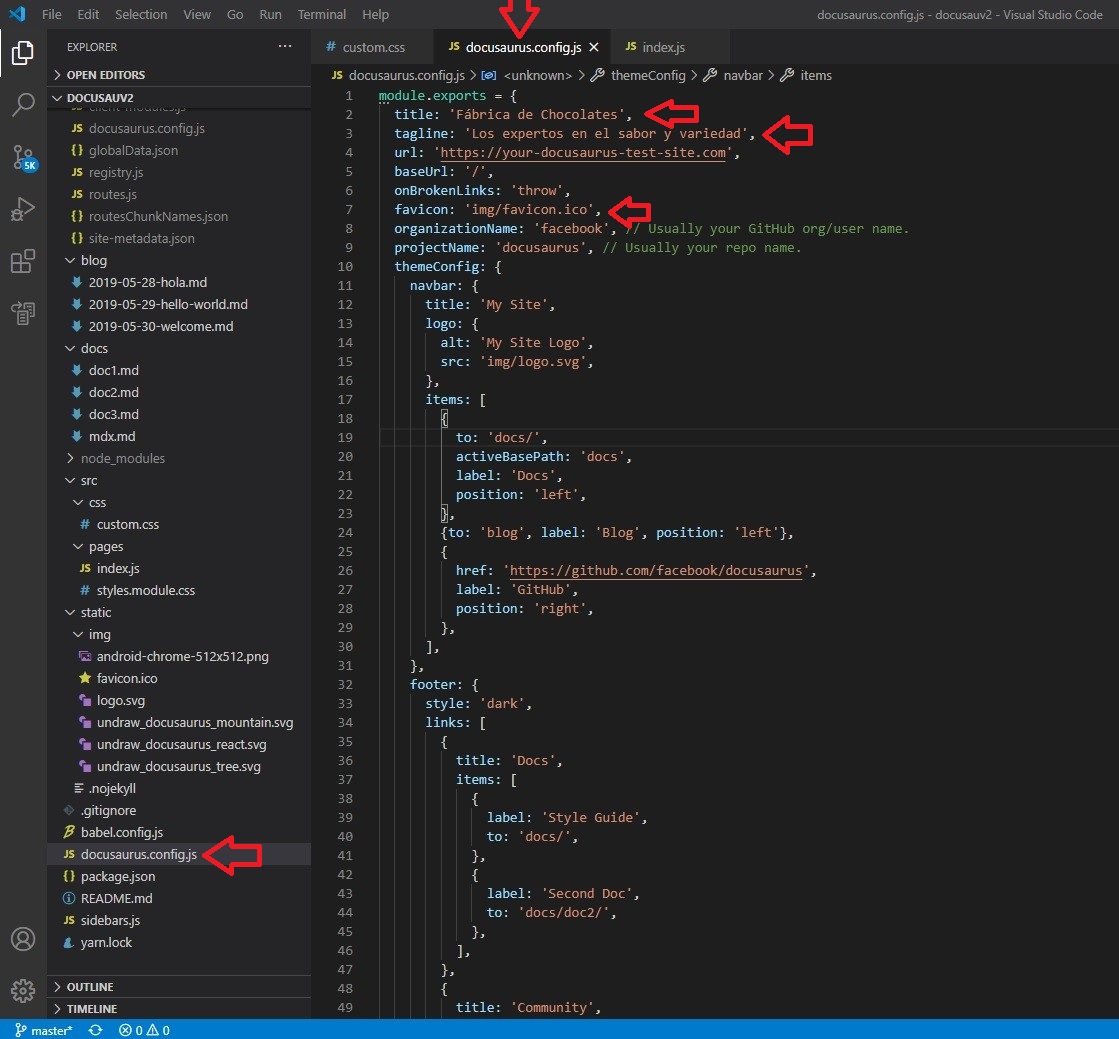Open Source Control view with 5K badge
This screenshot has width=1119, height=1039.
[x=23, y=157]
